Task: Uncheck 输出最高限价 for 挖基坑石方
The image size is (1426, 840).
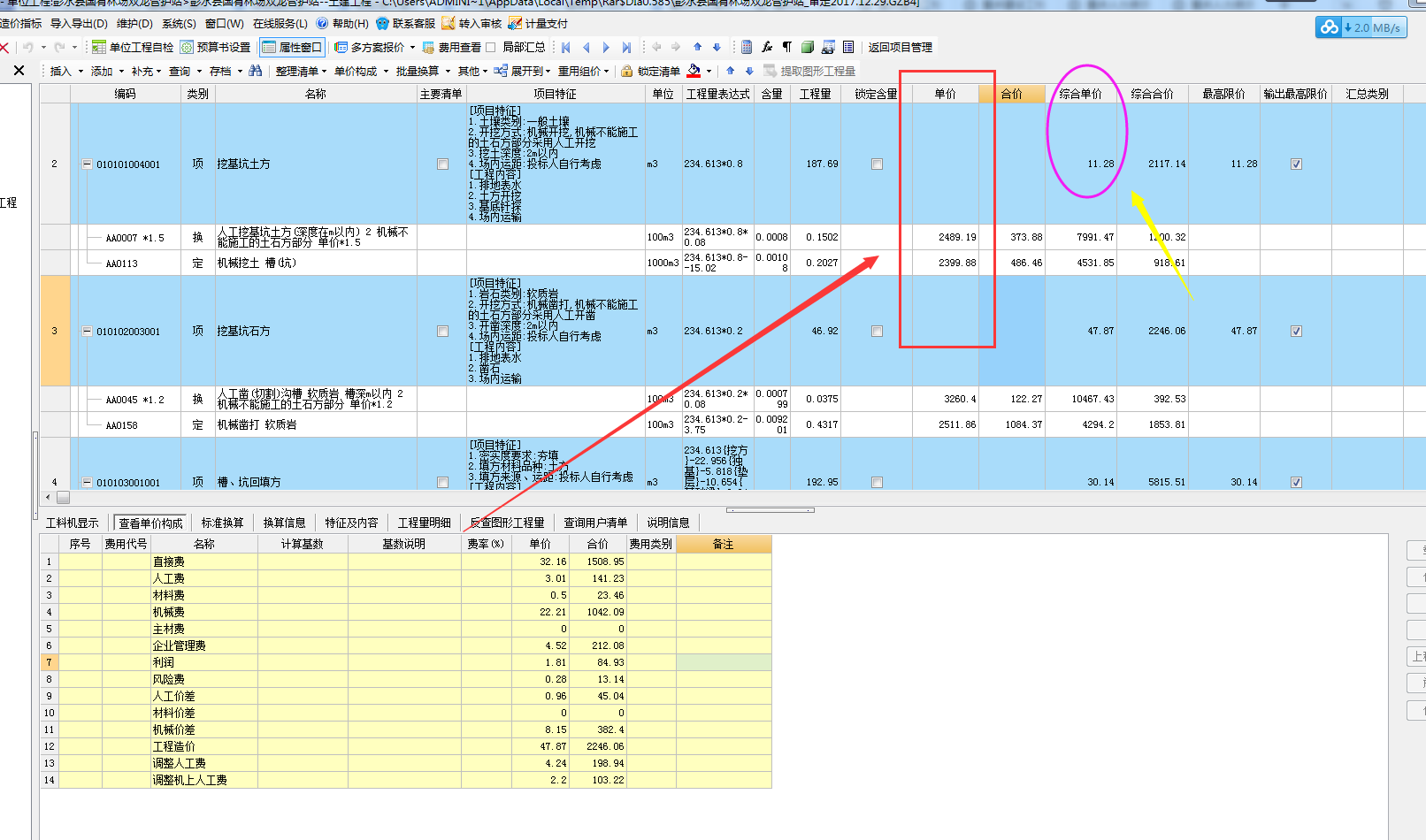Action: [x=1296, y=332]
